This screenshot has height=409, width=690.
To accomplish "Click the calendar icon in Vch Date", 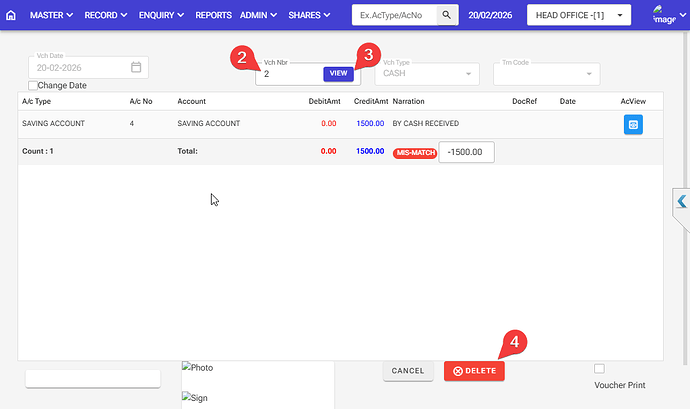I will tap(137, 68).
